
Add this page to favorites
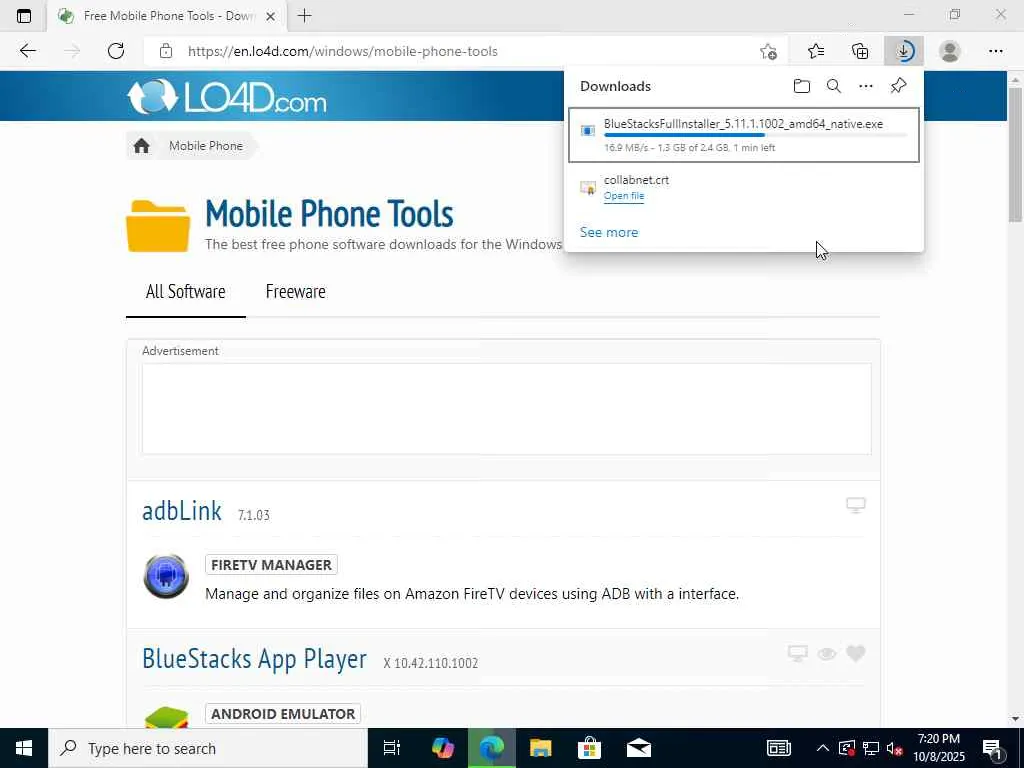point(769,51)
